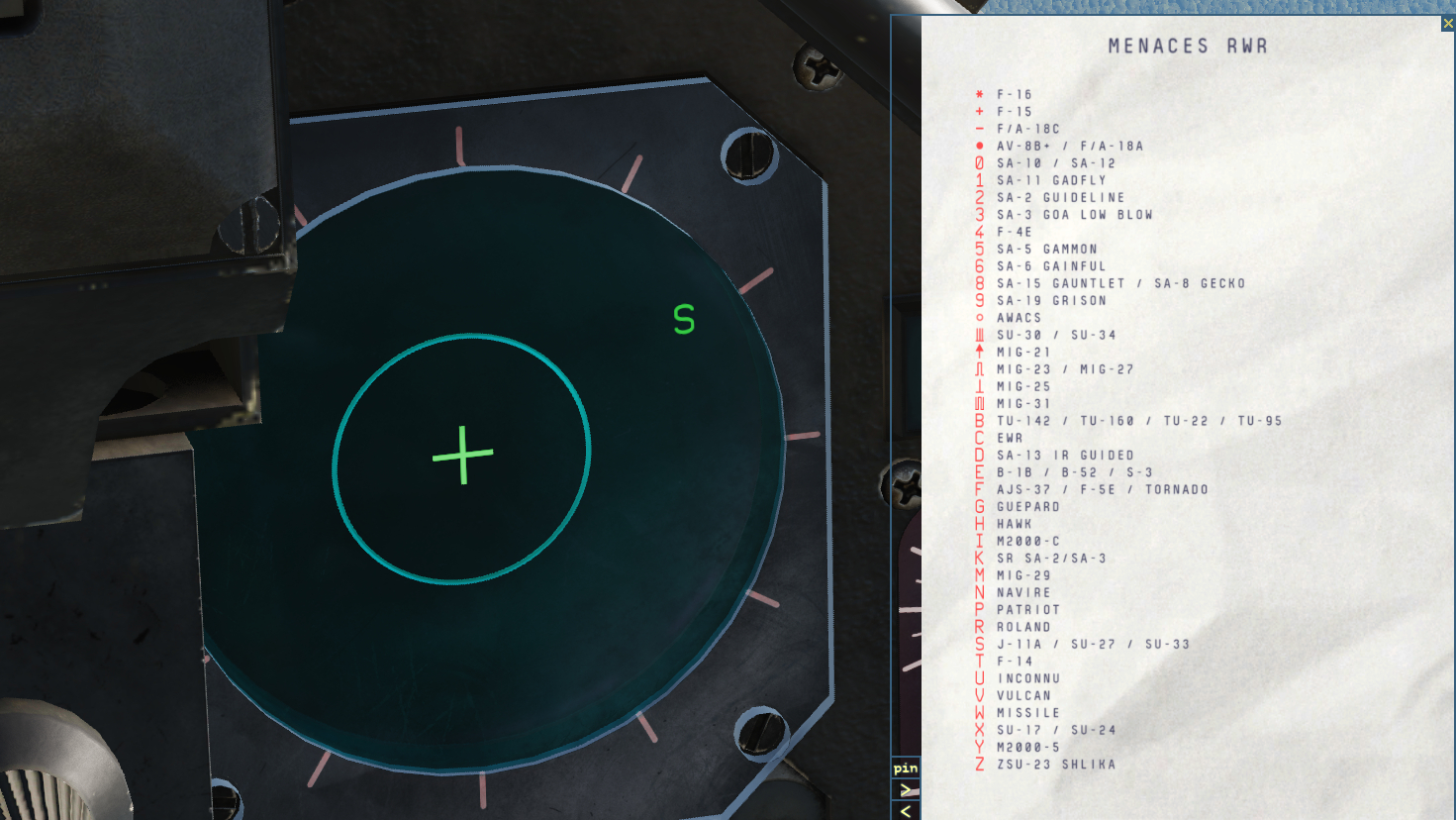The width and height of the screenshot is (1456, 820).
Task: Pin the kneeboard page with the pin button
Action: click(x=906, y=769)
